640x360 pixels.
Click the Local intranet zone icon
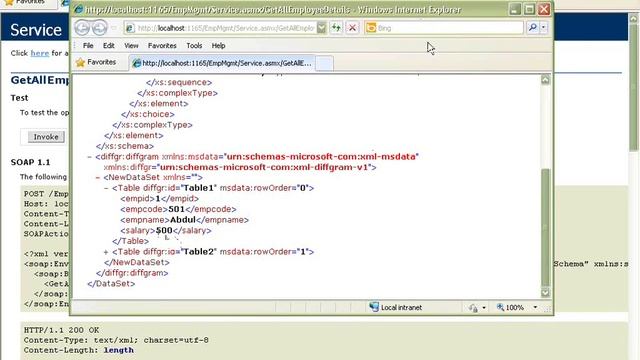374,307
